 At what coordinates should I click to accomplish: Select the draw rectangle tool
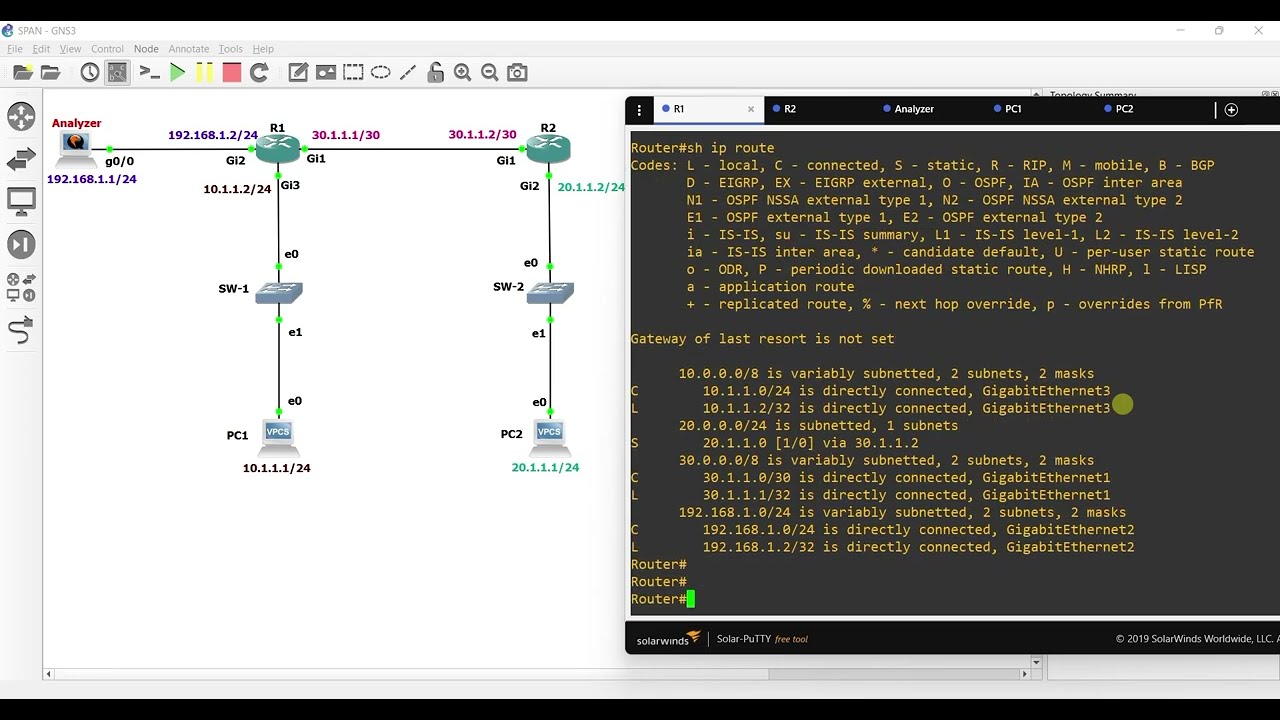[x=353, y=72]
